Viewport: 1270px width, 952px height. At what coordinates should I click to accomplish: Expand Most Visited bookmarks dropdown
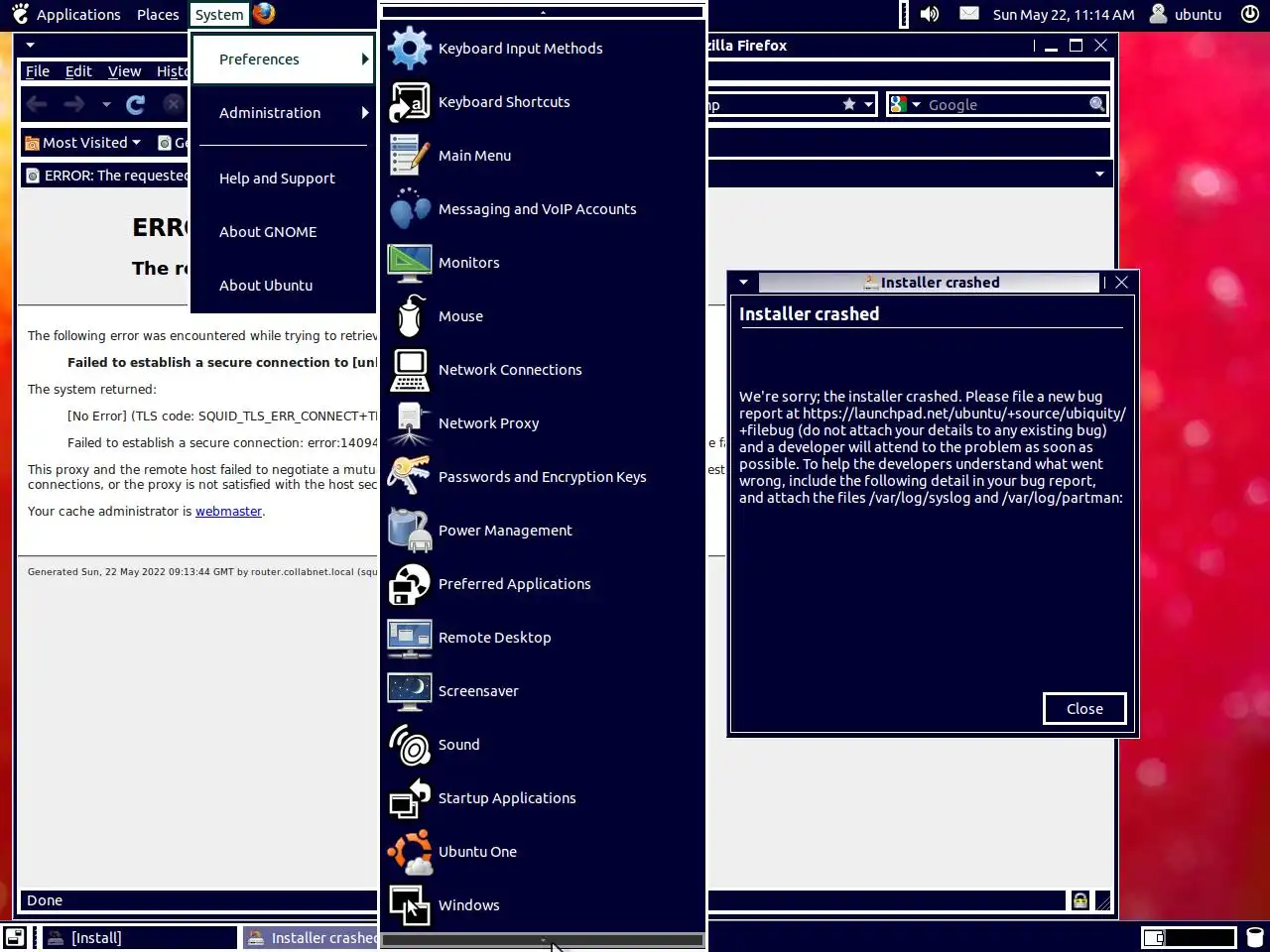[83, 143]
